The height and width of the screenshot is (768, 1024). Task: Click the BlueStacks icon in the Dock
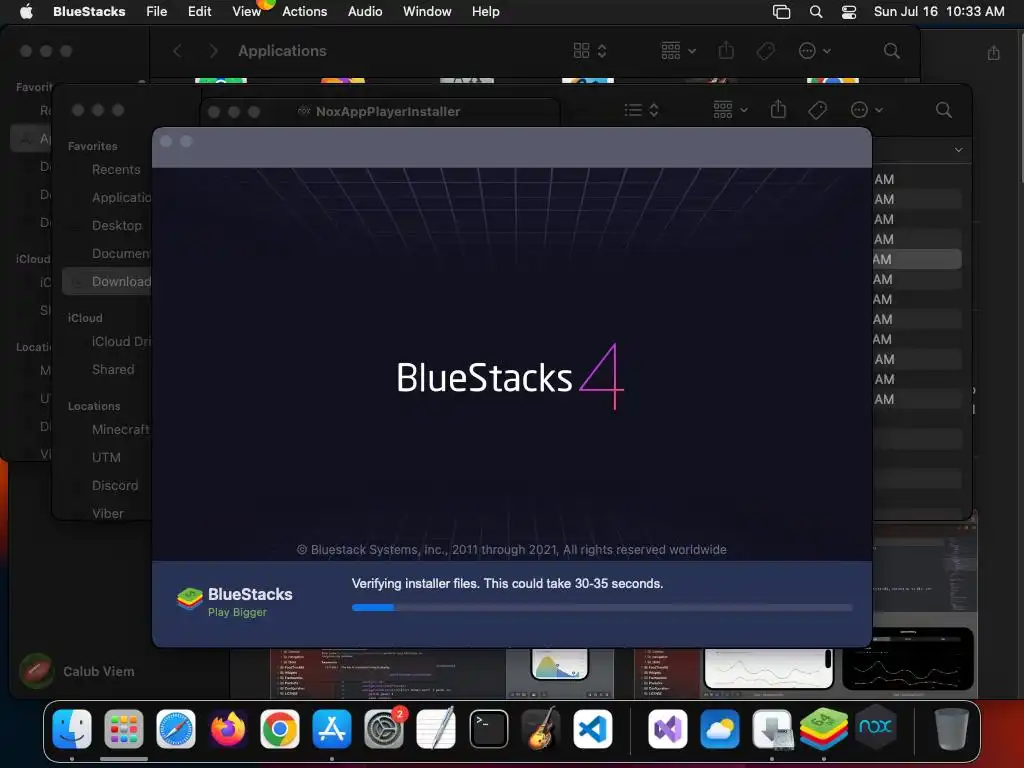coord(824,729)
